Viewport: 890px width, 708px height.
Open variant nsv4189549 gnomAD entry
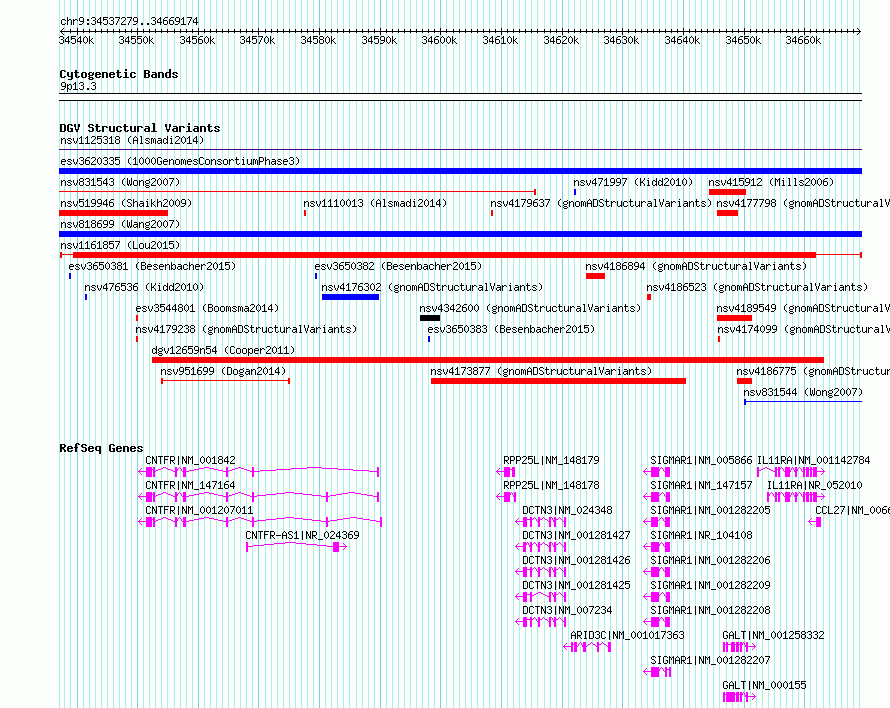pos(803,308)
